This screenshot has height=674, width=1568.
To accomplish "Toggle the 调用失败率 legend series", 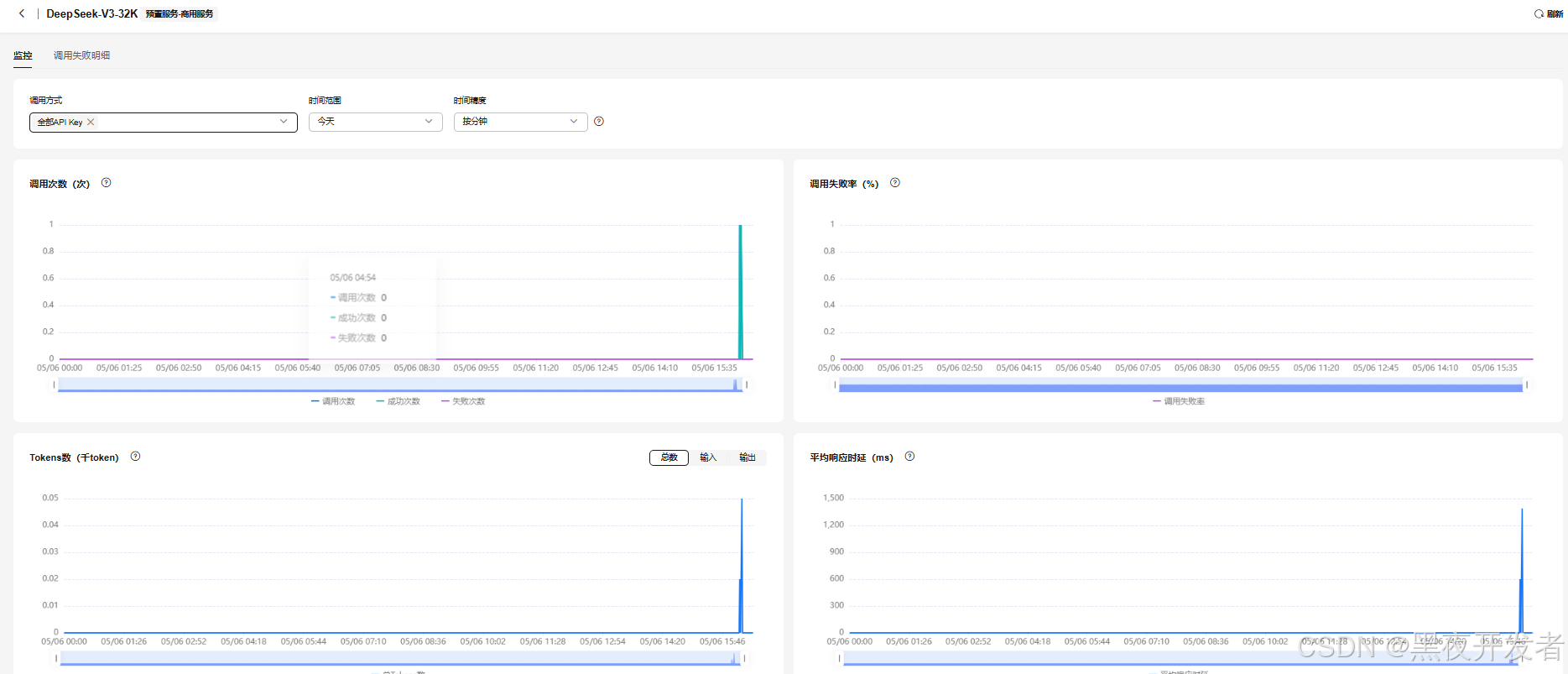I will pyautogui.click(x=1179, y=401).
